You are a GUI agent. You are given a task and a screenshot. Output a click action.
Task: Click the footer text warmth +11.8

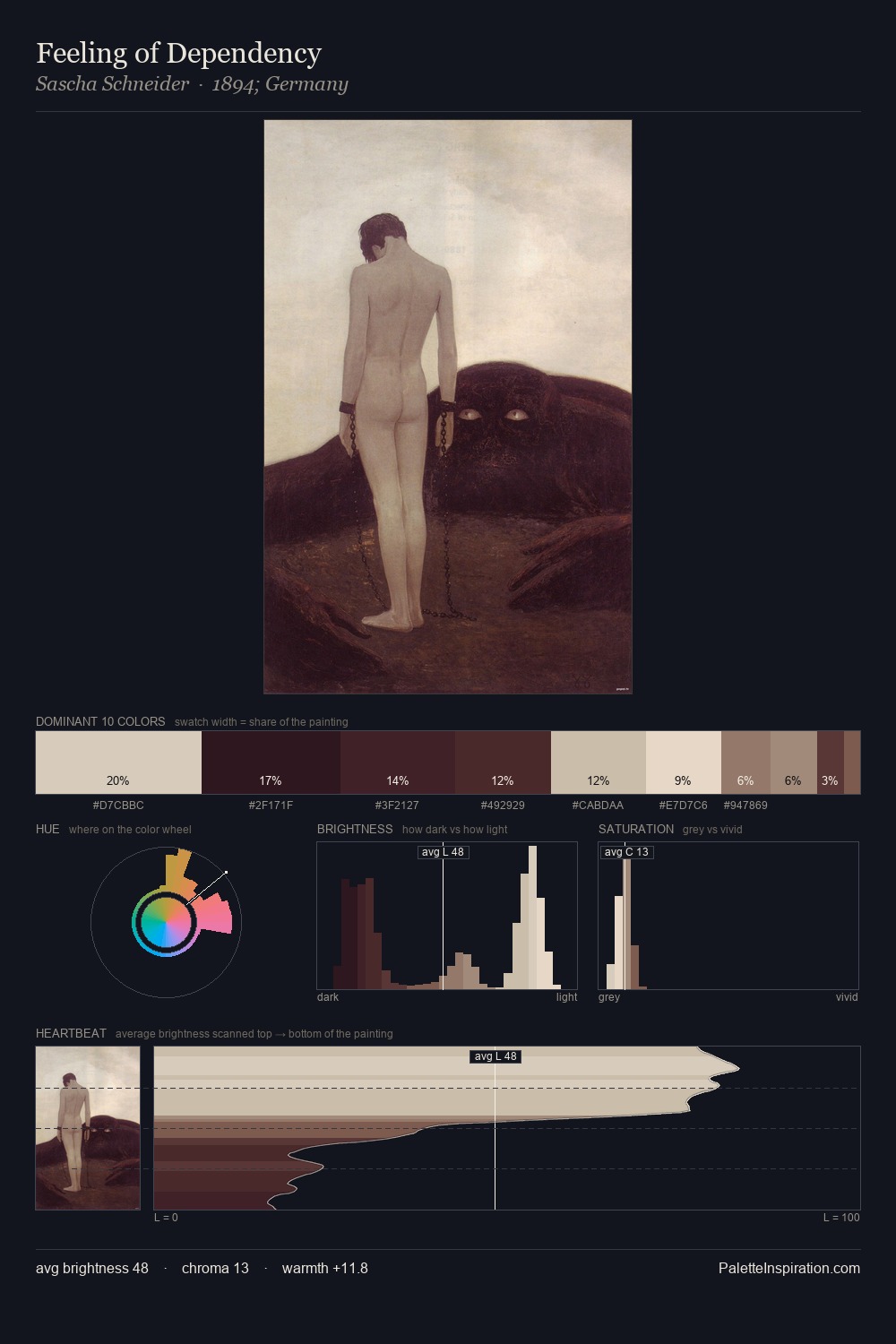pos(325,1269)
